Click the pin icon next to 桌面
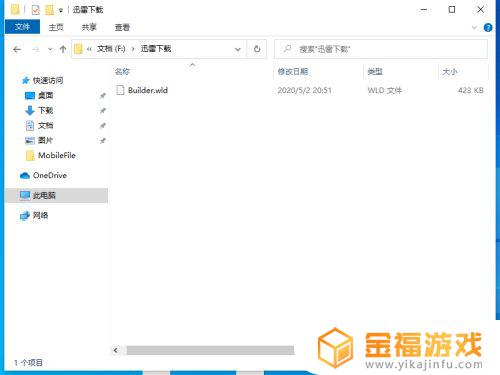The image size is (500, 375). 103,96
